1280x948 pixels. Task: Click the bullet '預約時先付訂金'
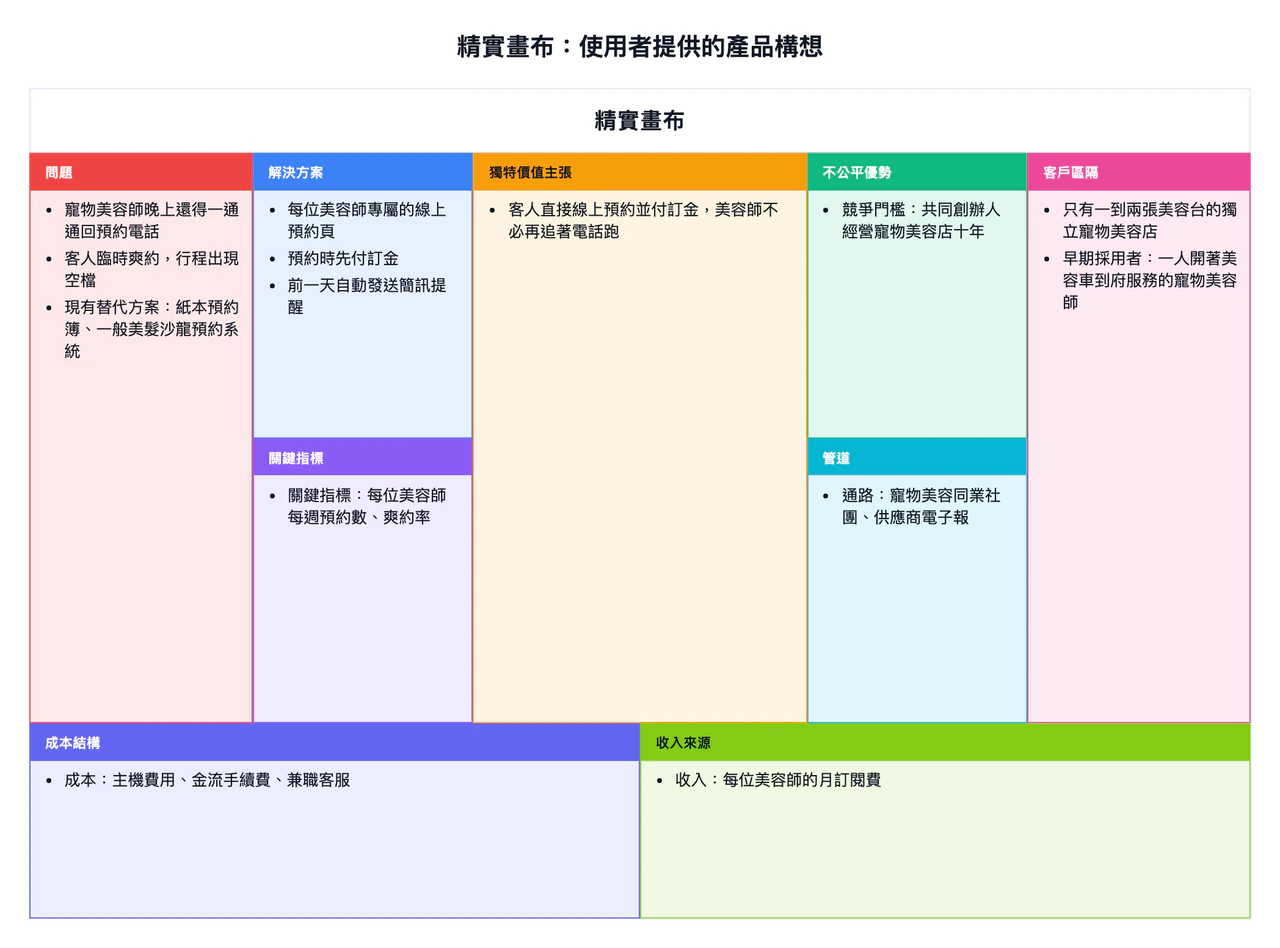point(343,259)
